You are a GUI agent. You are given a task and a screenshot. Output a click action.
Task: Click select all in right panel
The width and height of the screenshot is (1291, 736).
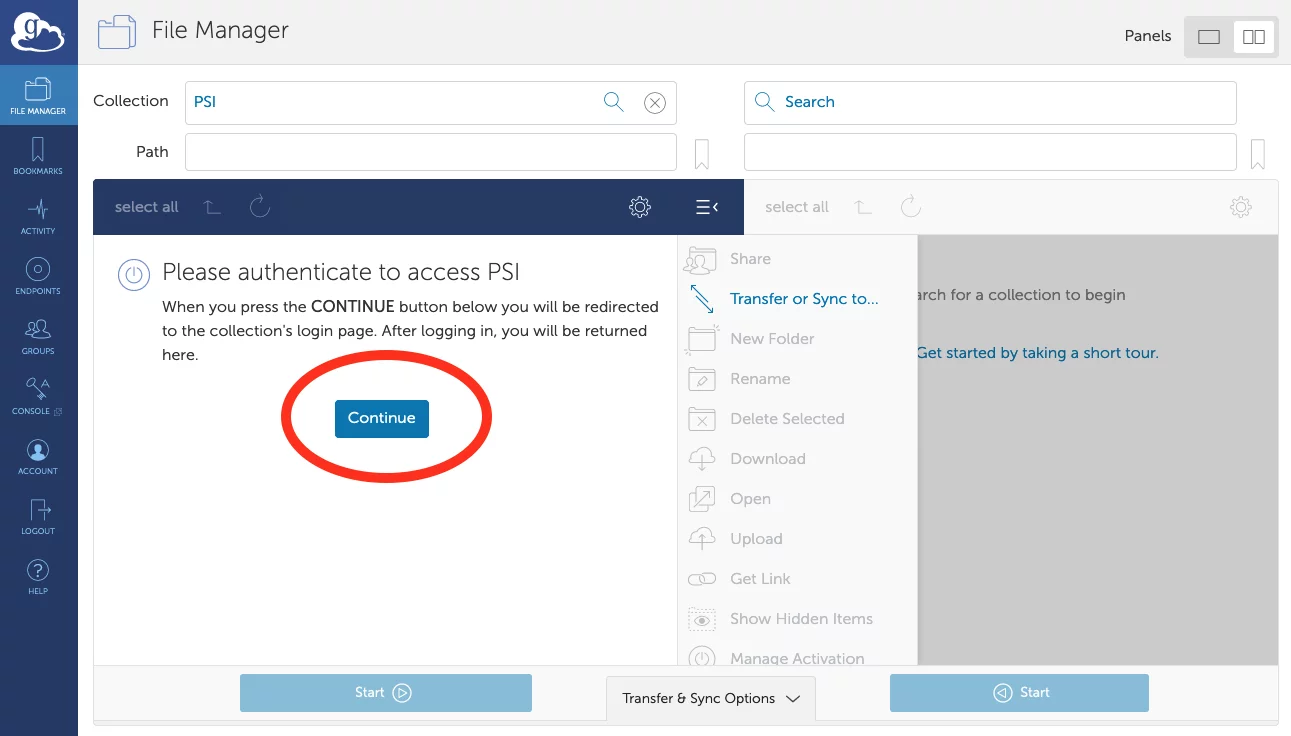[x=797, y=207]
